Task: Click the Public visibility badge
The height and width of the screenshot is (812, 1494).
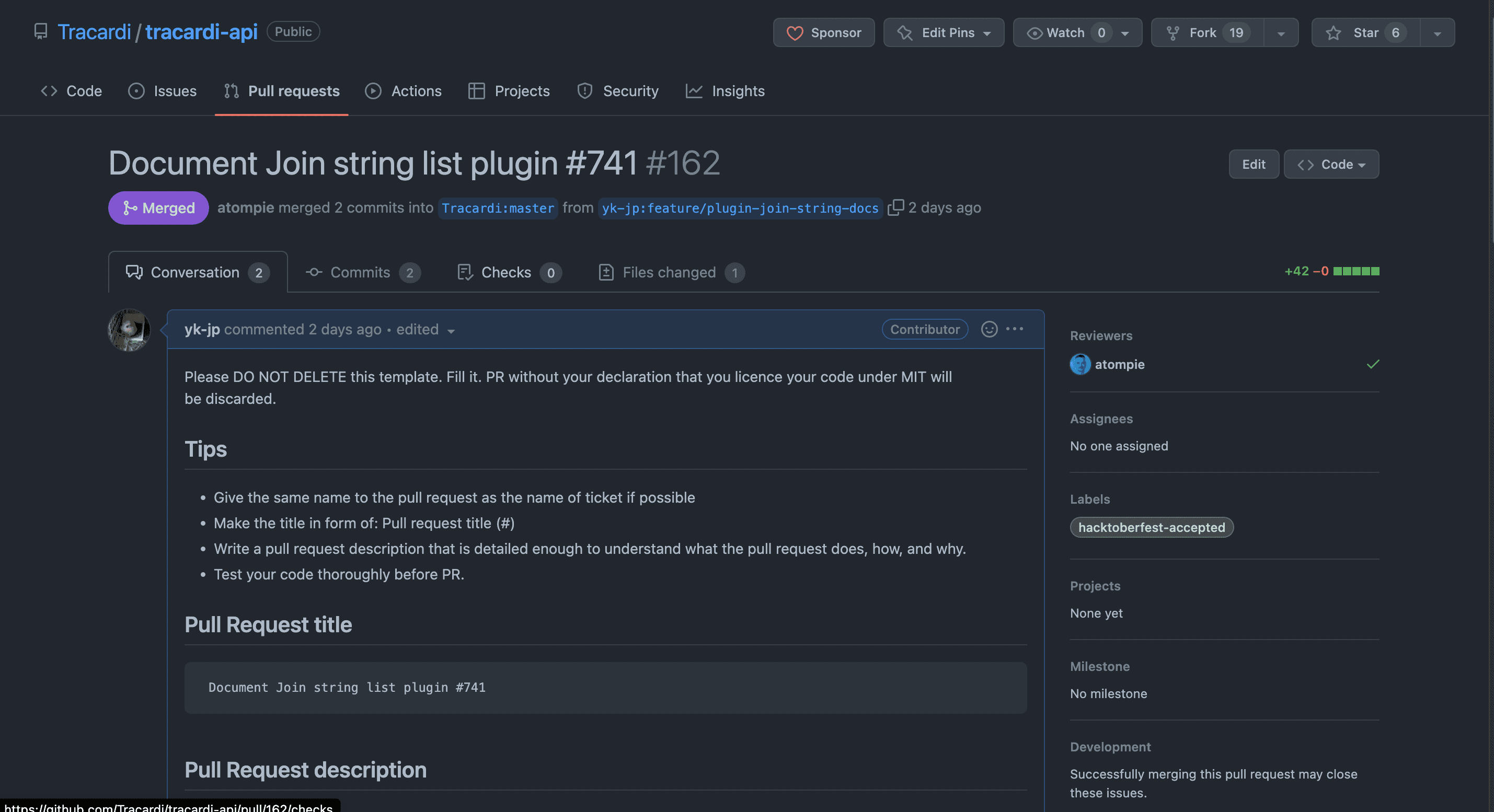Action: [x=293, y=31]
